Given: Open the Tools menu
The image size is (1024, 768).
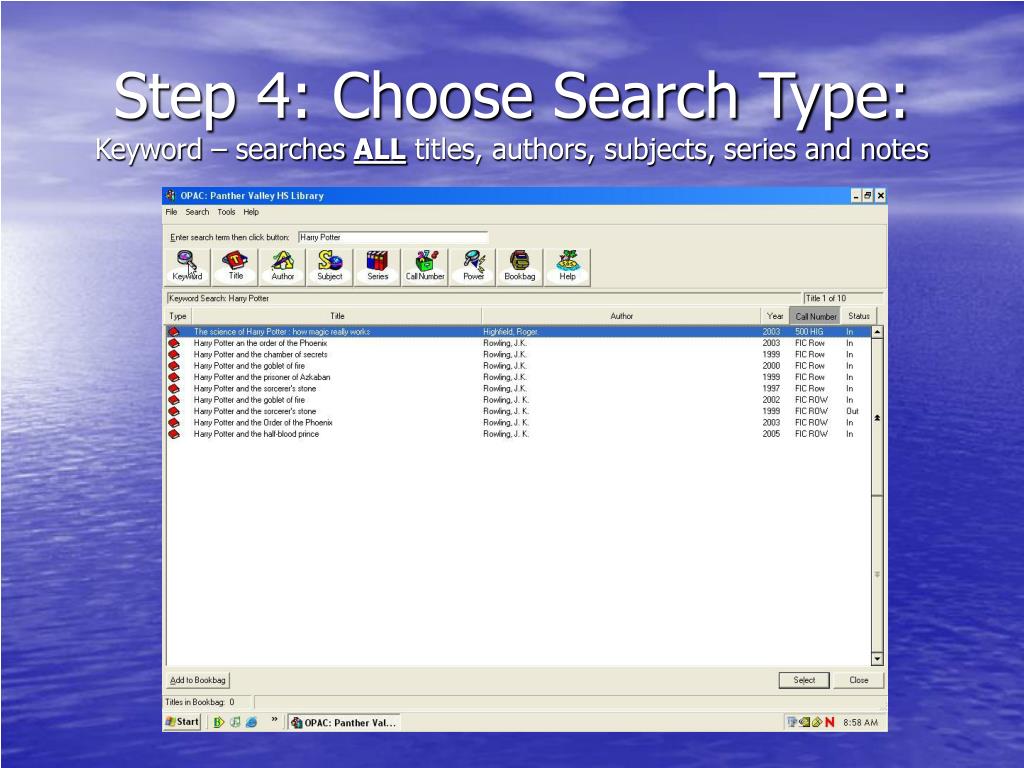Looking at the screenshot, I should point(226,212).
